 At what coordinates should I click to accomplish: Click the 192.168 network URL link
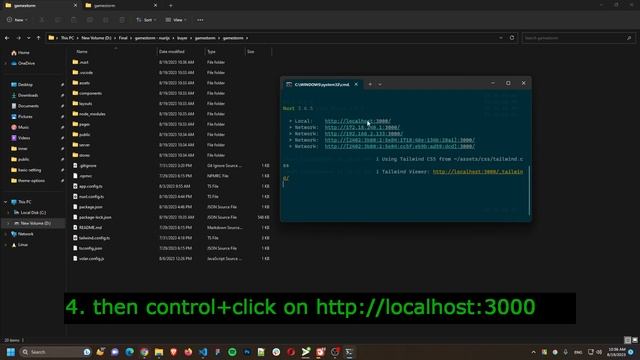click(x=363, y=134)
